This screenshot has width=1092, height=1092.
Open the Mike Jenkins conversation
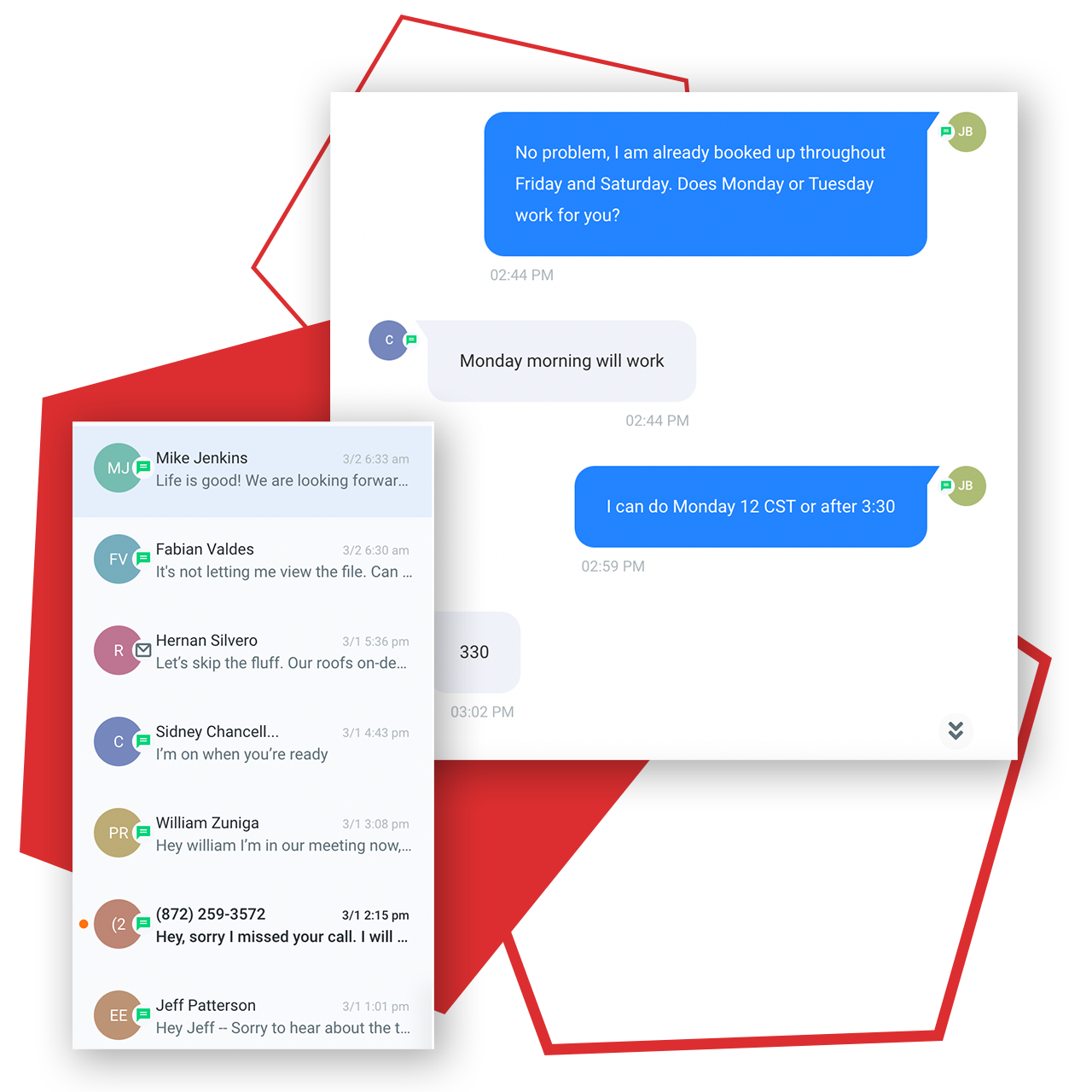click(253, 469)
